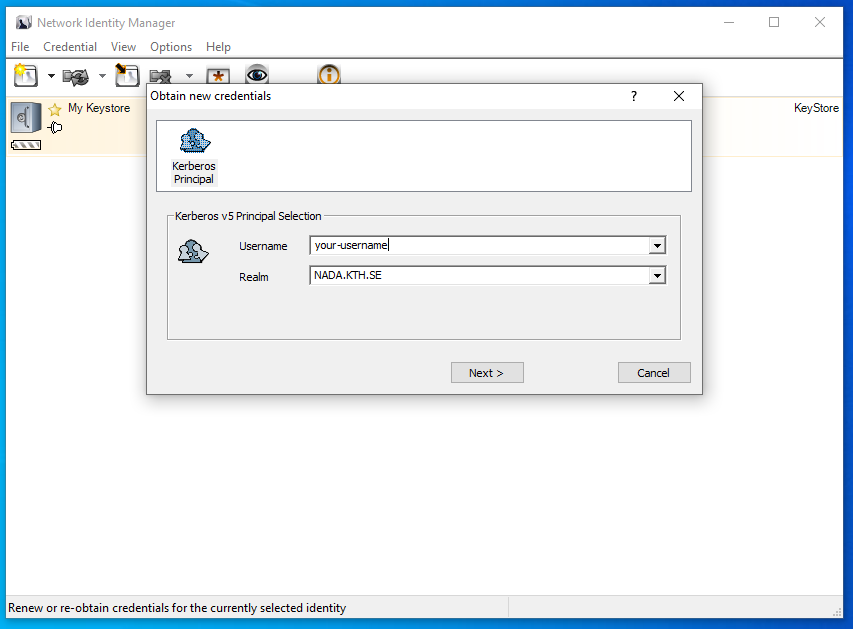Click the My Keystore safe icon

(x=25, y=117)
